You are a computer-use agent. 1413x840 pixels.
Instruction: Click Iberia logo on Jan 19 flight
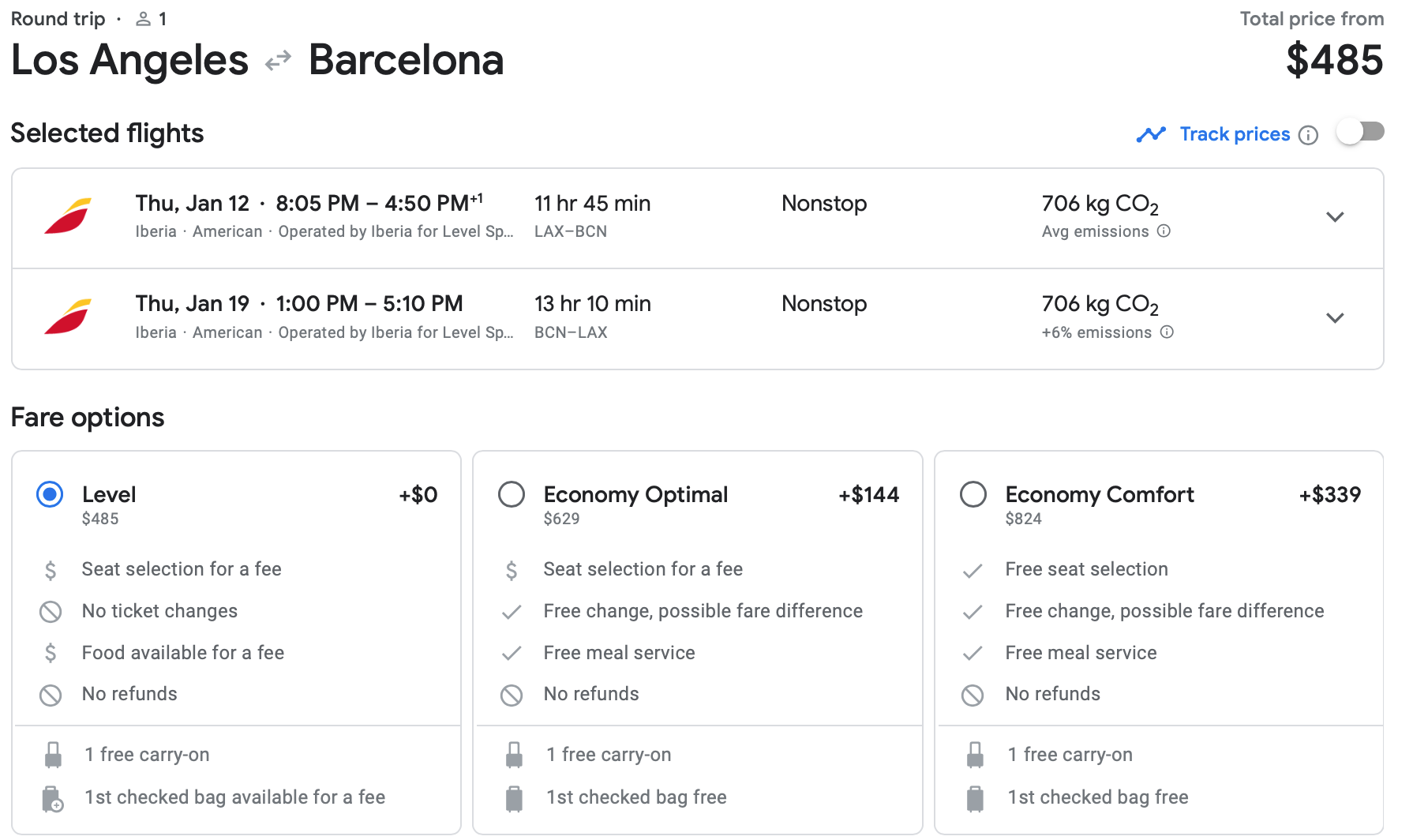68,317
